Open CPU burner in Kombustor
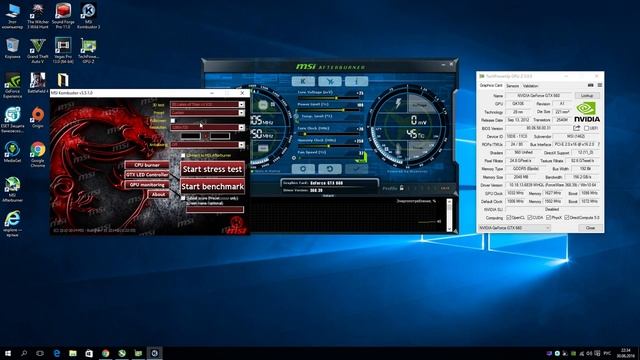This screenshot has height=360, width=640. tap(147, 165)
